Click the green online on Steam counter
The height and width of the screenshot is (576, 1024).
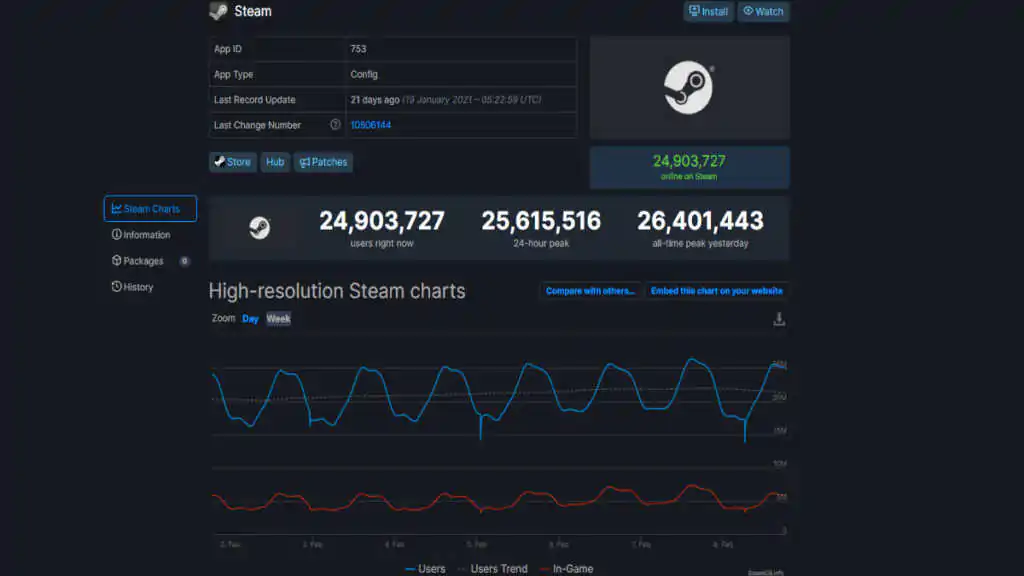coord(689,167)
